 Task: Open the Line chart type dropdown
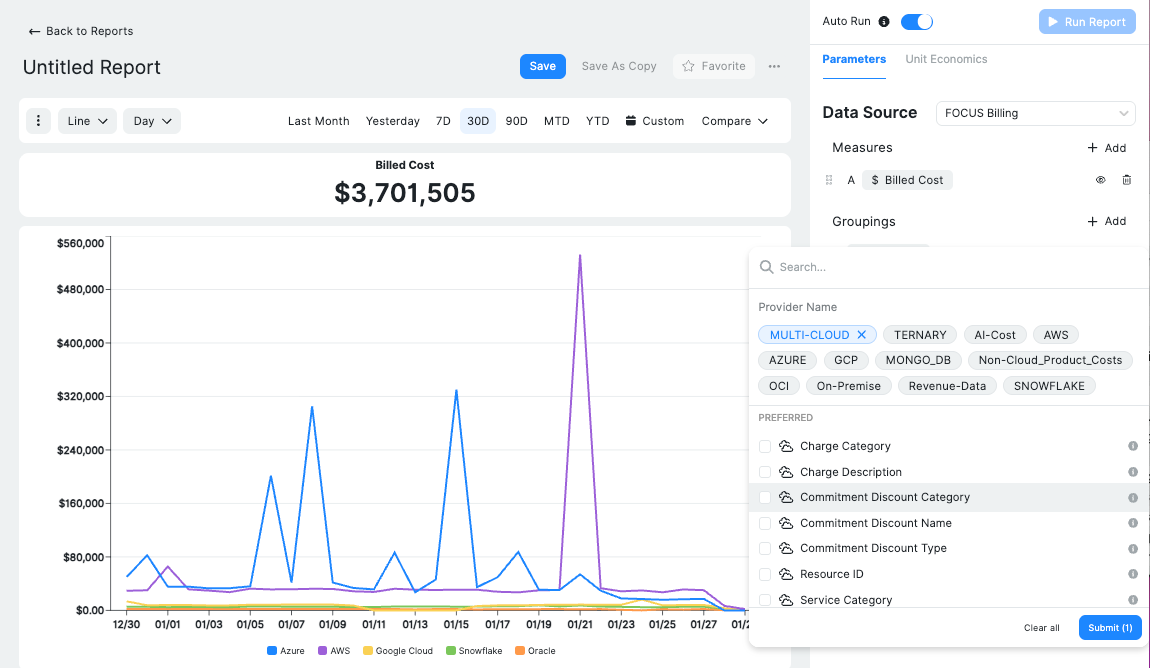point(87,121)
